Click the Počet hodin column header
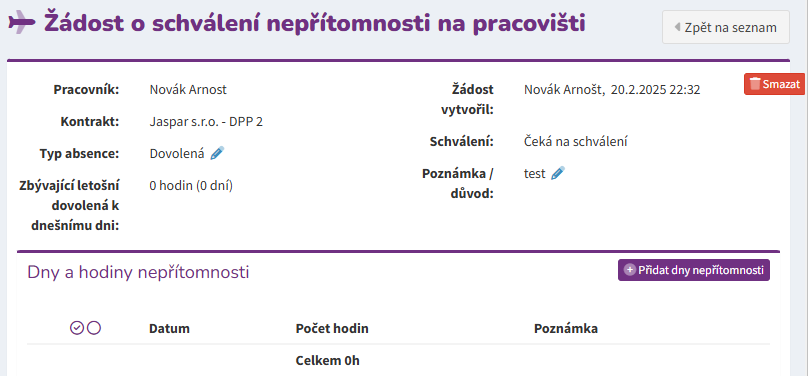This screenshot has height=376, width=808. point(332,329)
